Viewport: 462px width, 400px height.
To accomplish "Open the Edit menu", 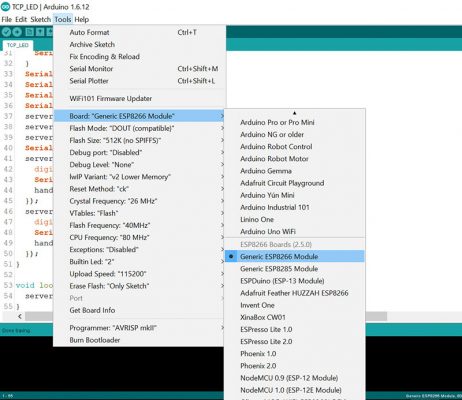I will [x=21, y=19].
